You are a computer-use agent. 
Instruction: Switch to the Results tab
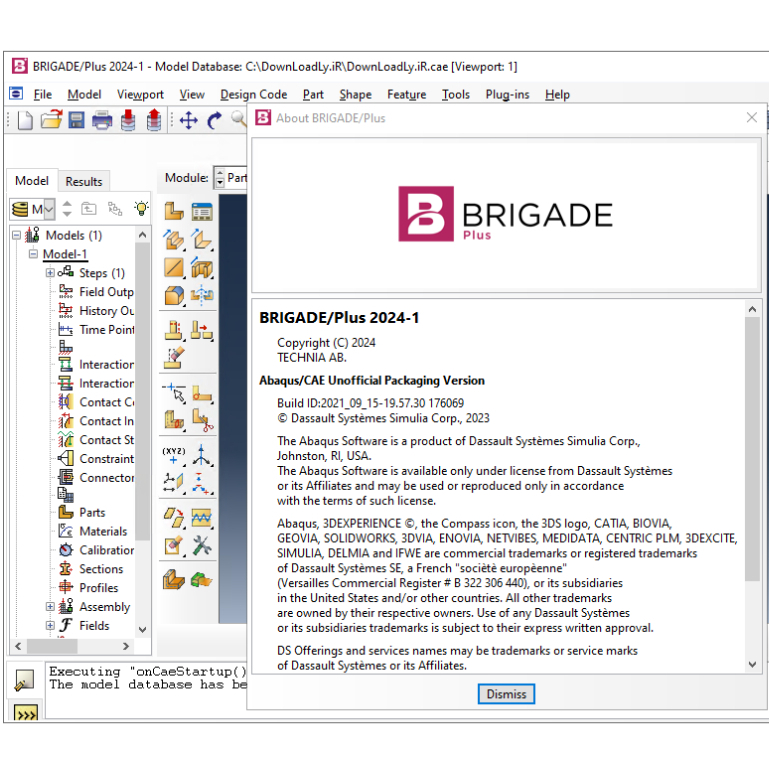(84, 181)
